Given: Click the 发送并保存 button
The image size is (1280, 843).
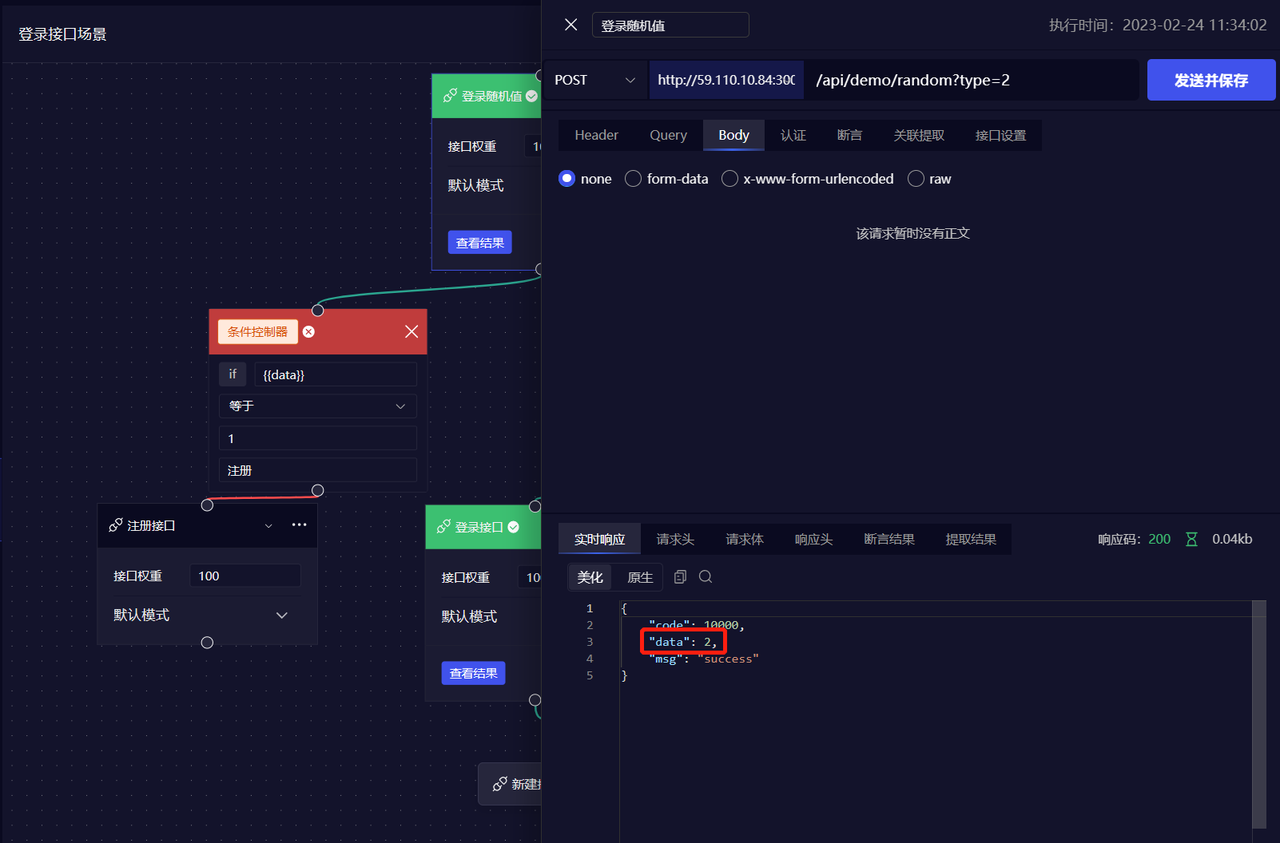Looking at the screenshot, I should (x=1211, y=80).
